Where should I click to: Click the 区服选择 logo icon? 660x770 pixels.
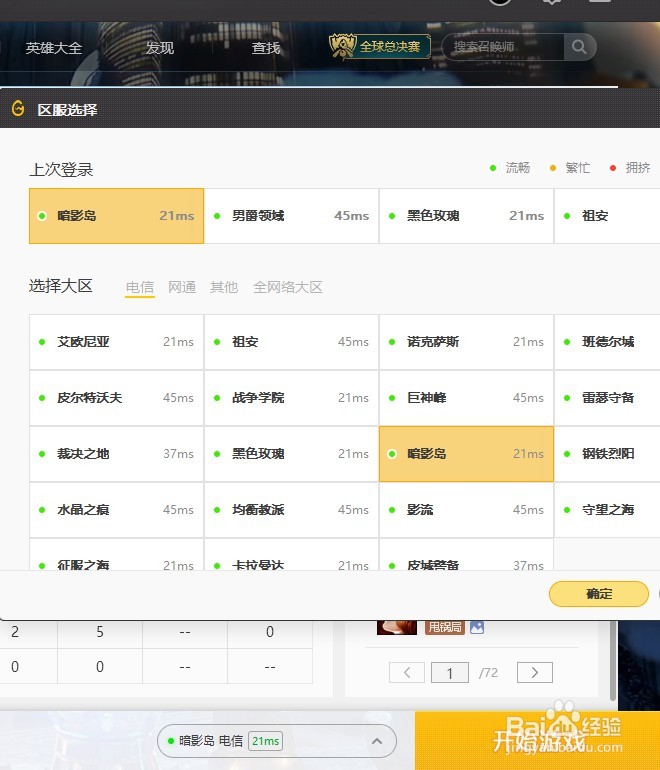pos(18,109)
